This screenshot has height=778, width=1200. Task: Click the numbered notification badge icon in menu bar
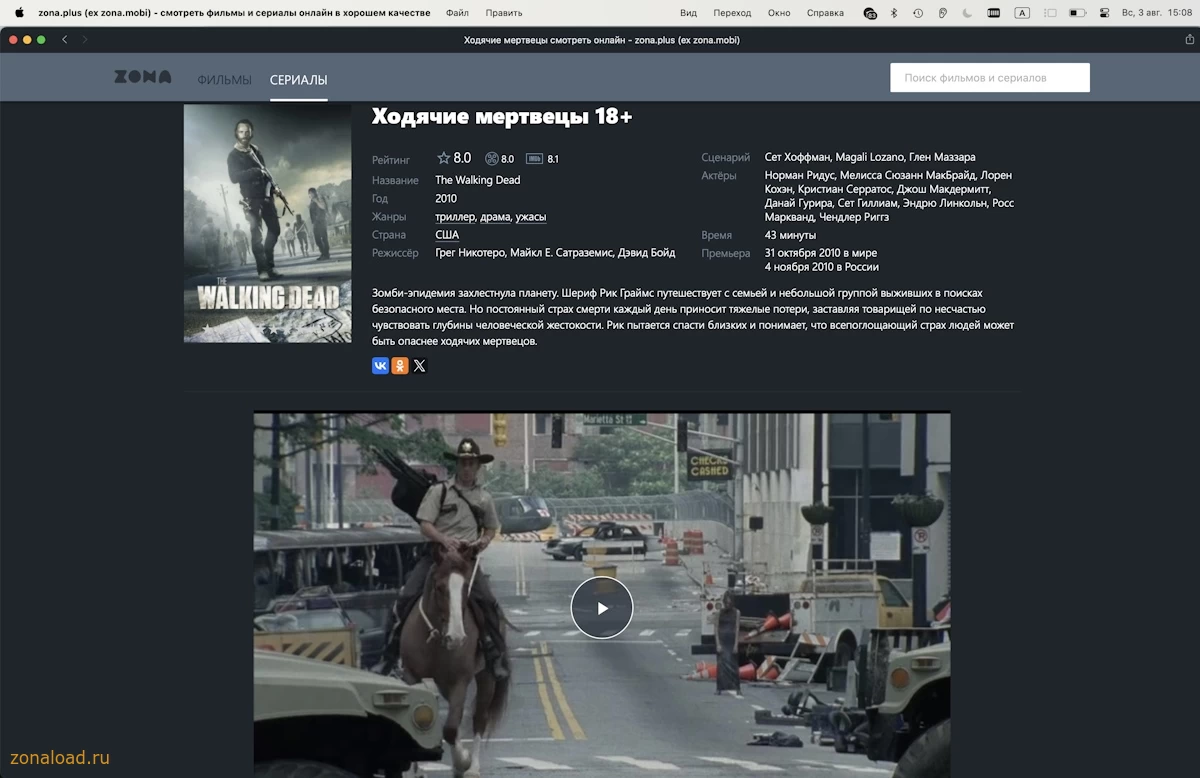[870, 13]
